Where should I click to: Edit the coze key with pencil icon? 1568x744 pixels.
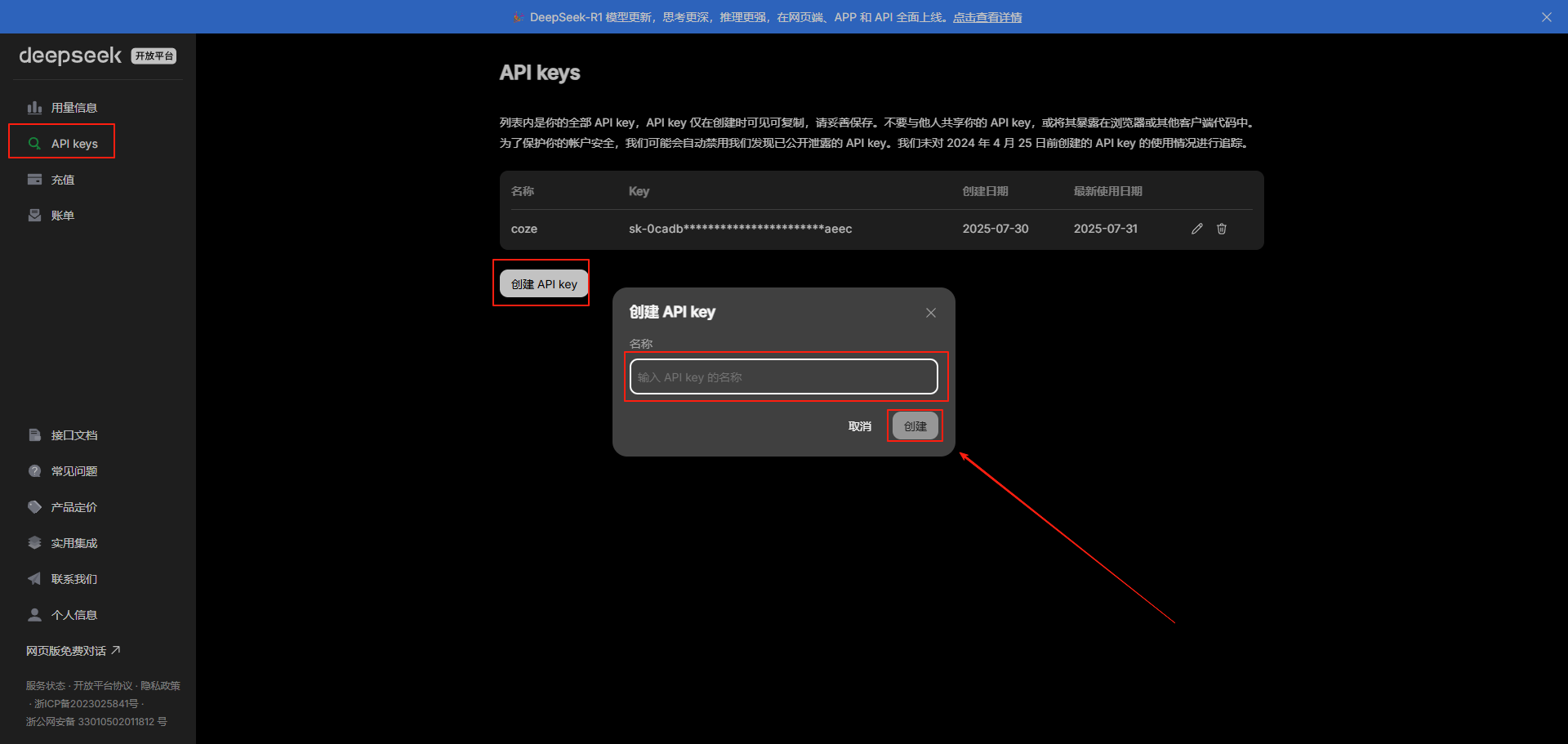(1197, 229)
